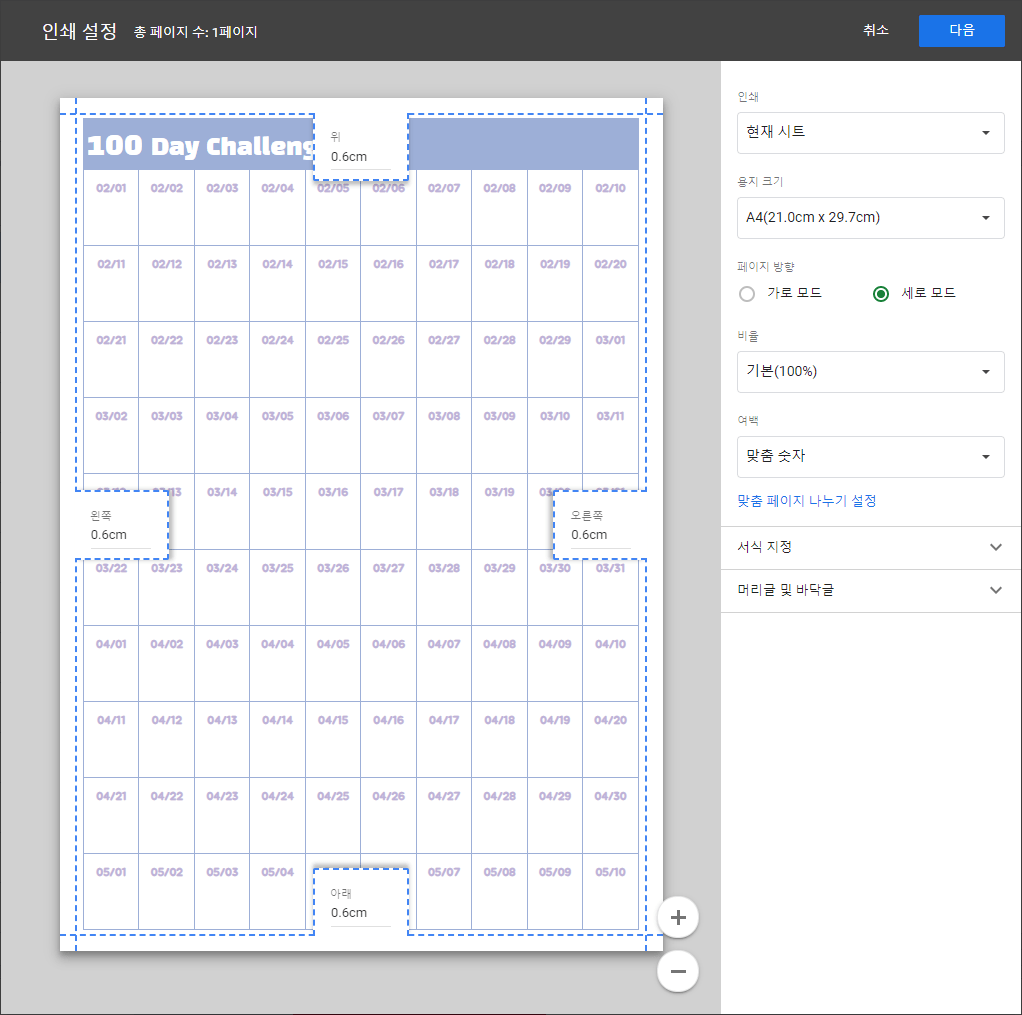The height and width of the screenshot is (1015, 1022).
Task: Click the zoom in plus button
Action: tap(678, 917)
